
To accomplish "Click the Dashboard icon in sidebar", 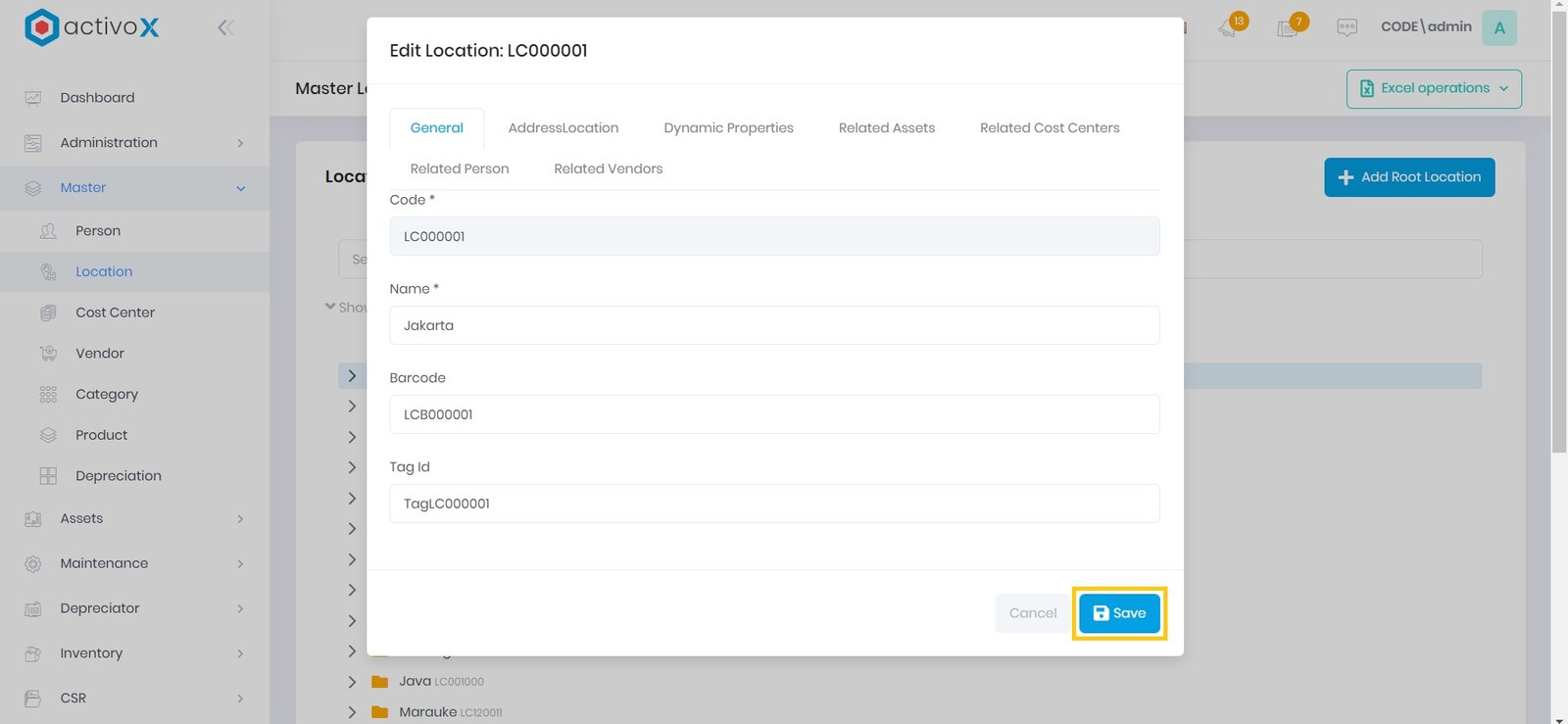I will click(33, 98).
